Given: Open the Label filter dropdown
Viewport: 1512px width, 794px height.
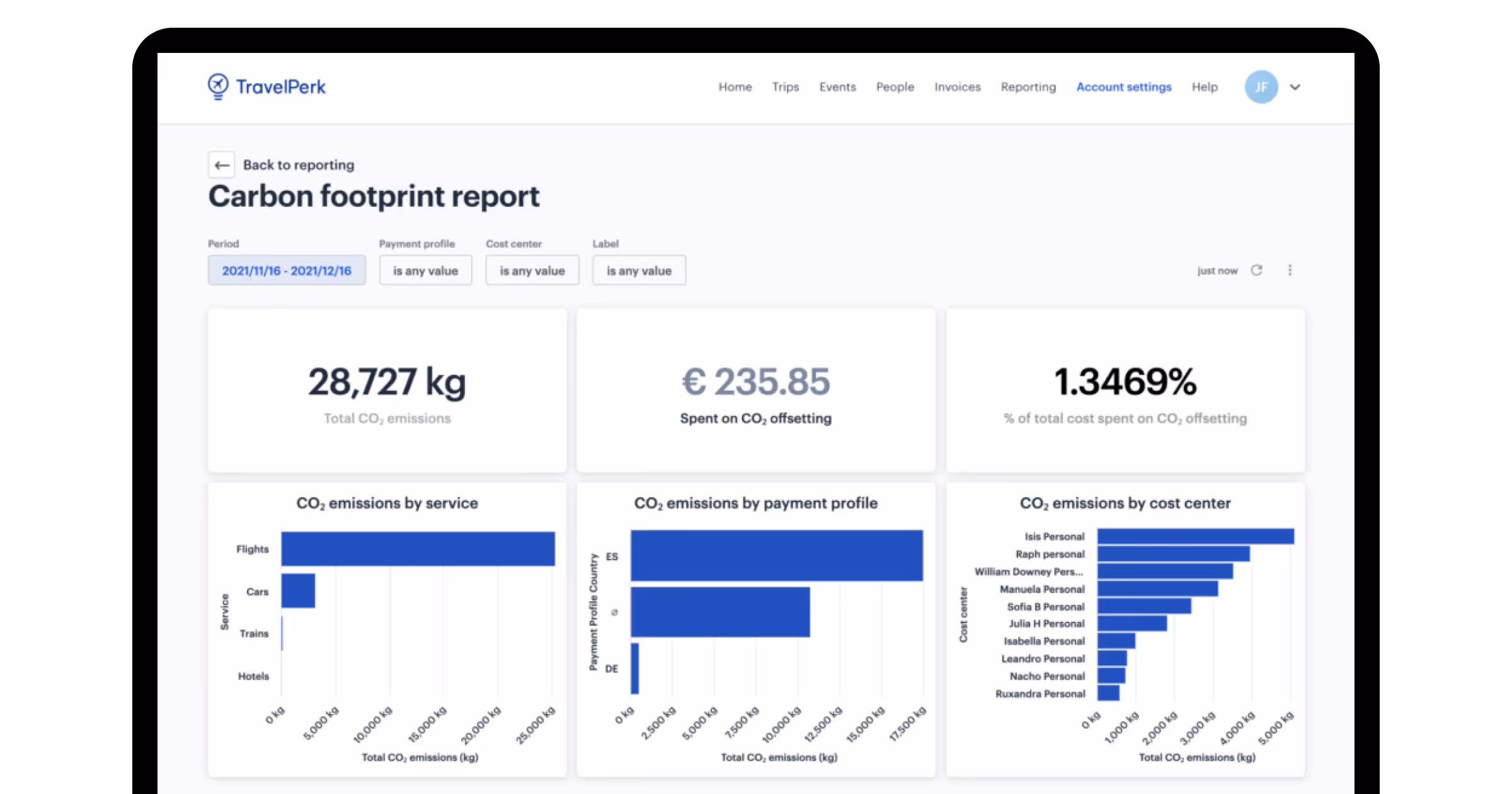Looking at the screenshot, I should pyautogui.click(x=639, y=270).
